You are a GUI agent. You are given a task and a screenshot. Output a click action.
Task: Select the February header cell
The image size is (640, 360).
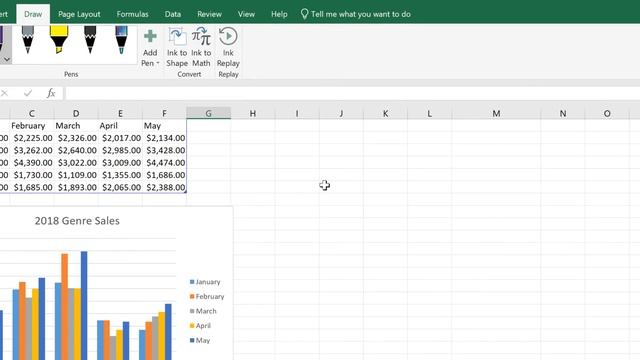coord(31,126)
